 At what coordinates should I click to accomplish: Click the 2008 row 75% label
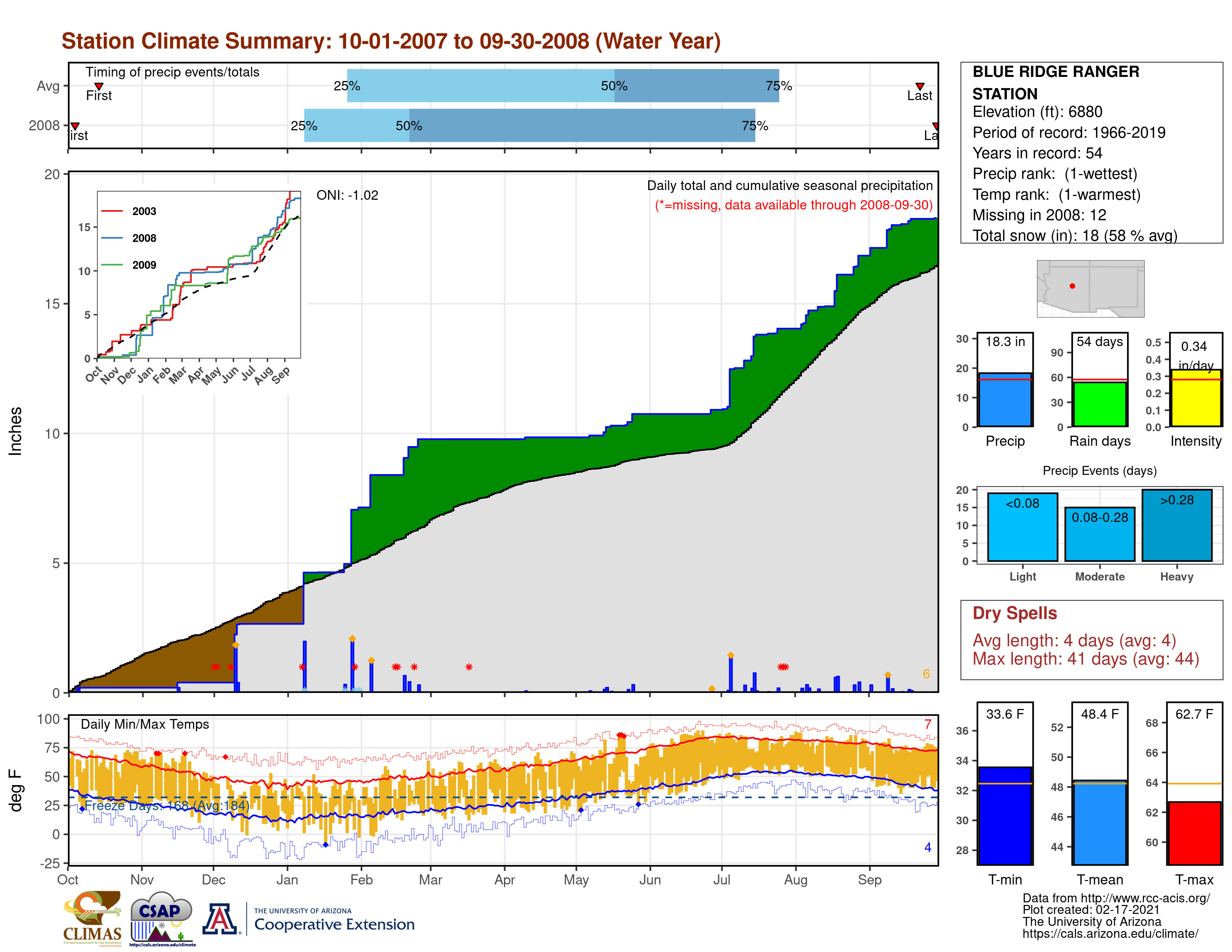pyautogui.click(x=755, y=126)
